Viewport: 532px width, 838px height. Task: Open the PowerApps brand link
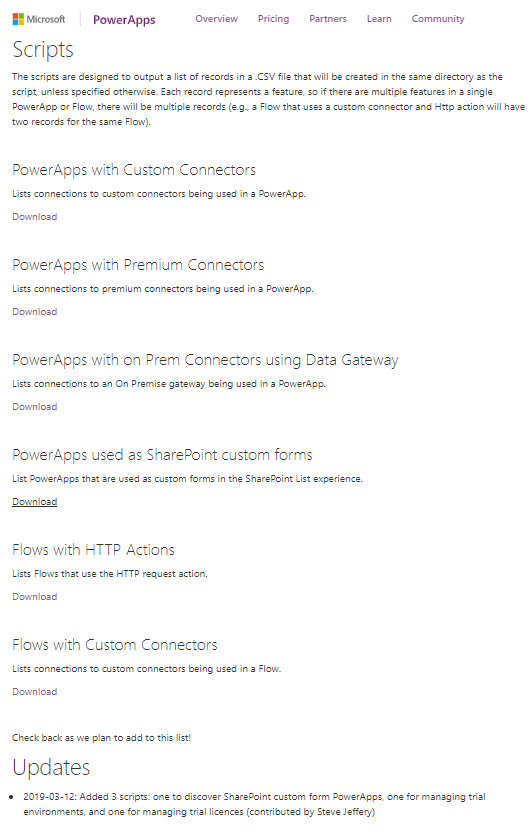124,20
